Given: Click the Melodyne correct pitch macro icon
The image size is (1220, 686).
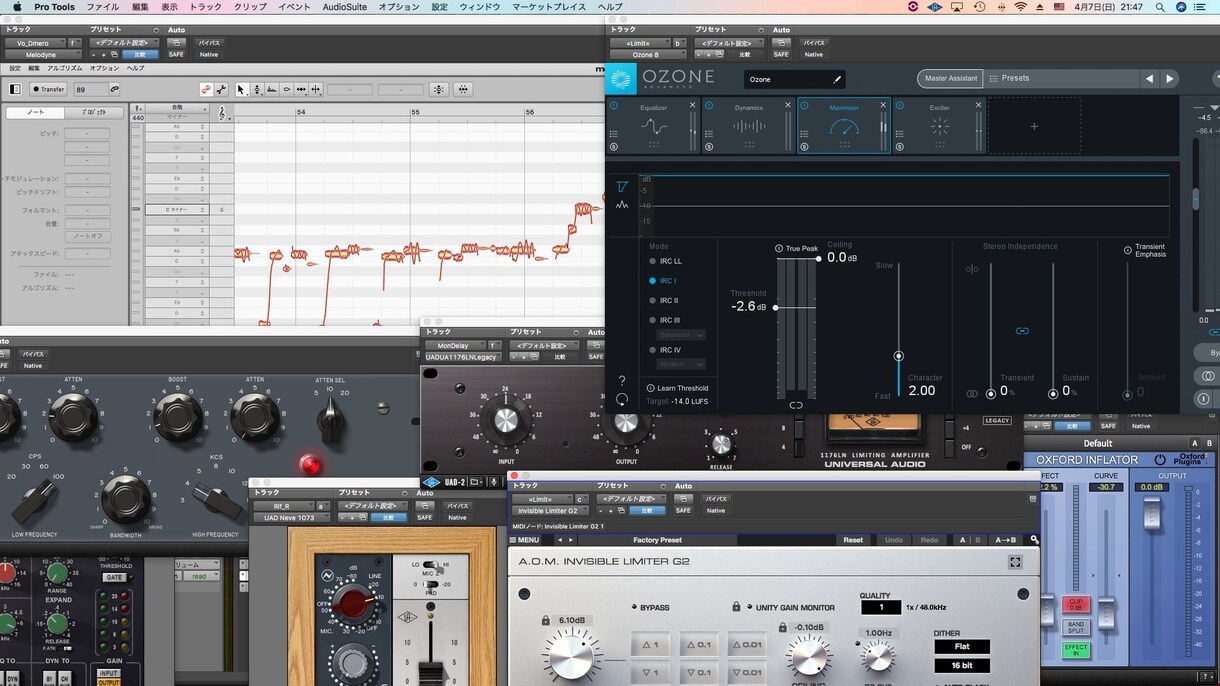Looking at the screenshot, I should click(x=438, y=89).
